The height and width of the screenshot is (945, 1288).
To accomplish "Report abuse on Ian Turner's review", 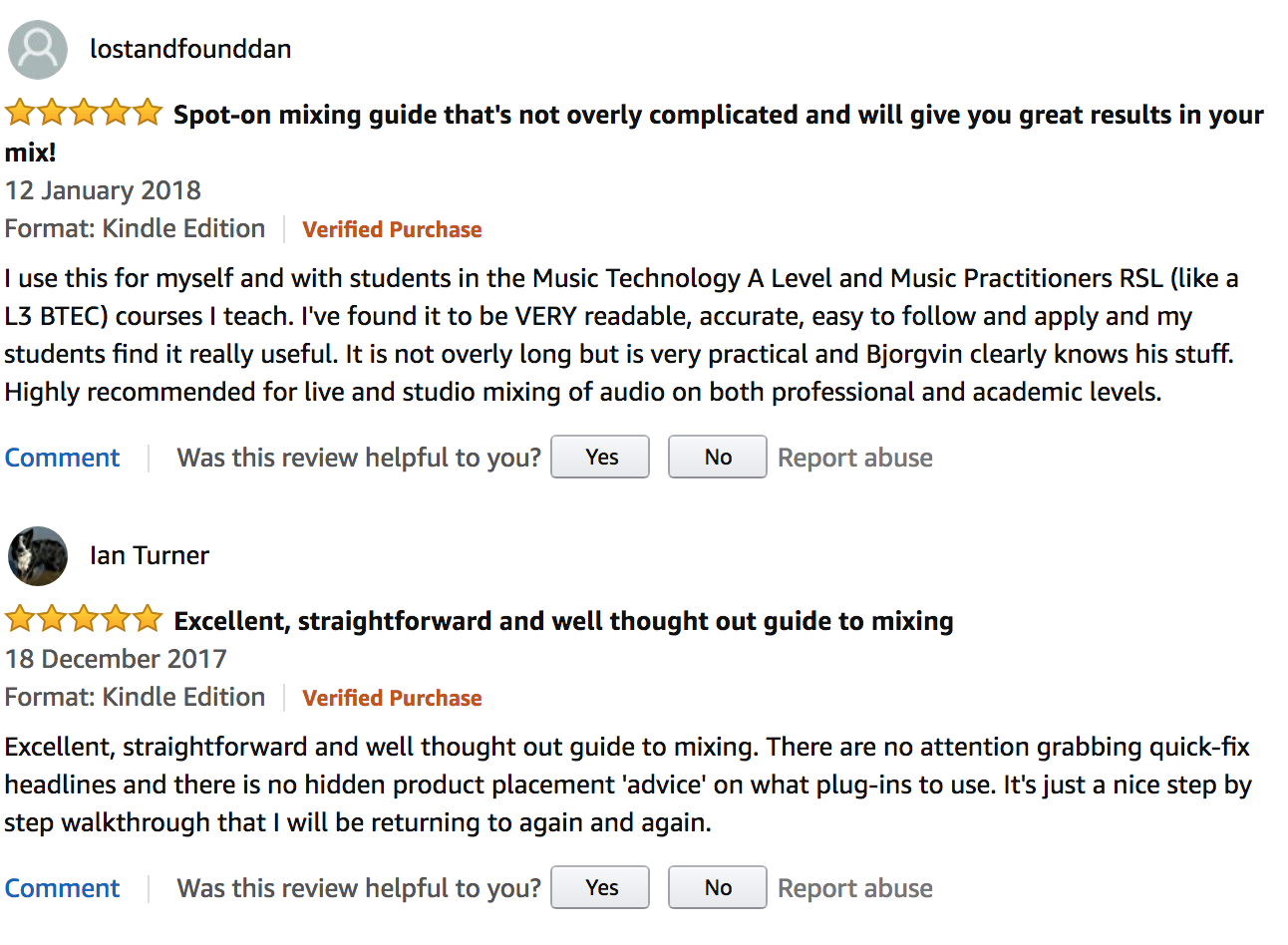I will pyautogui.click(x=854, y=888).
